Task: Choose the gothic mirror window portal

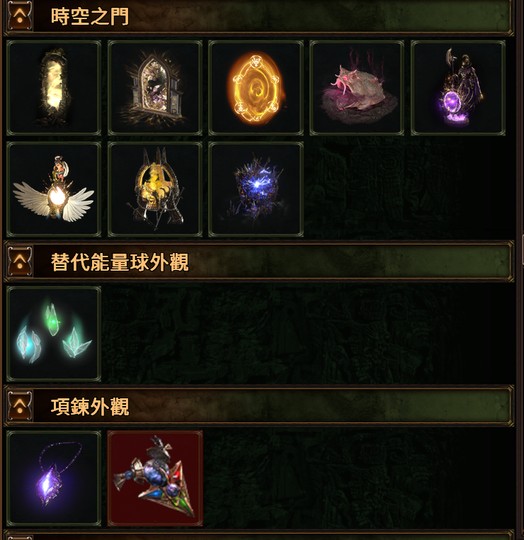Action: (155, 88)
